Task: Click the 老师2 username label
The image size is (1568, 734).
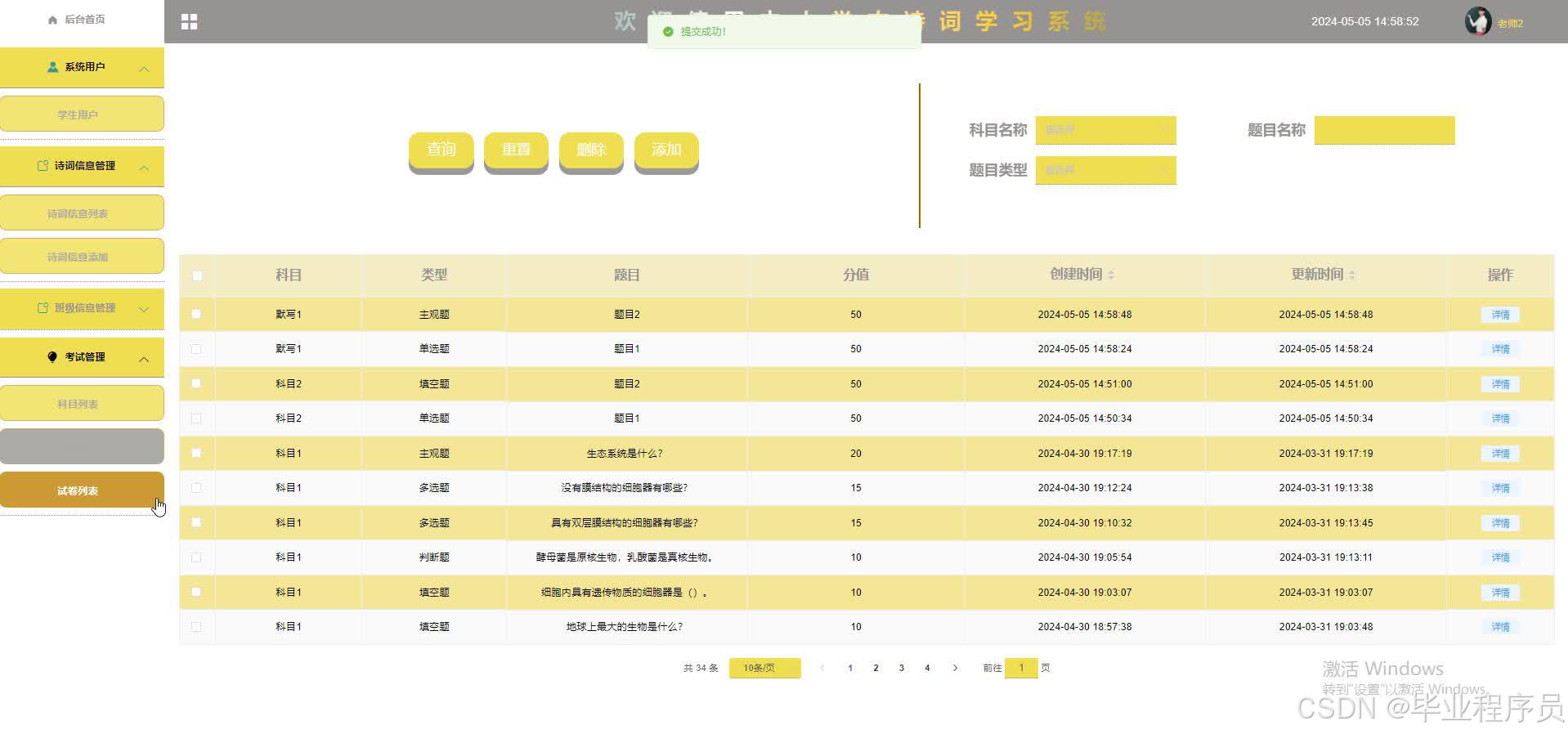Action: (x=1510, y=24)
